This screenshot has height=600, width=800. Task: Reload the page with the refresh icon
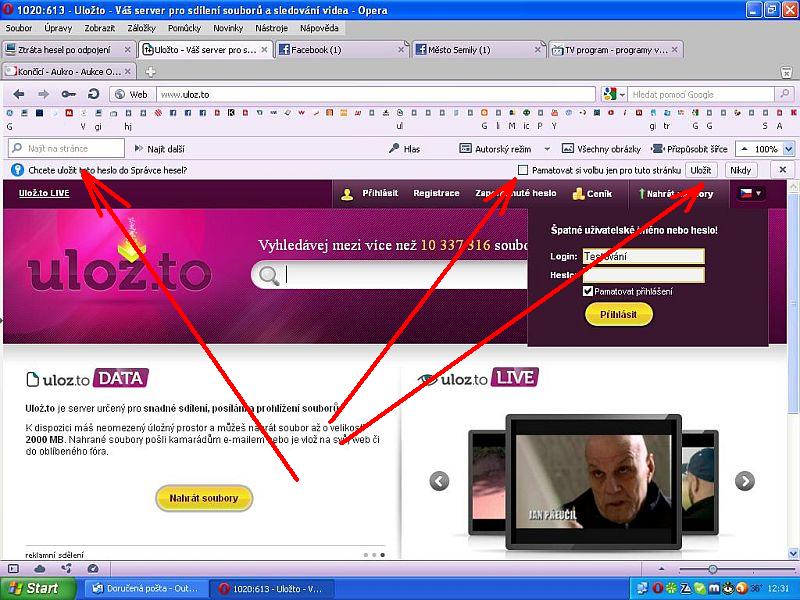93,94
